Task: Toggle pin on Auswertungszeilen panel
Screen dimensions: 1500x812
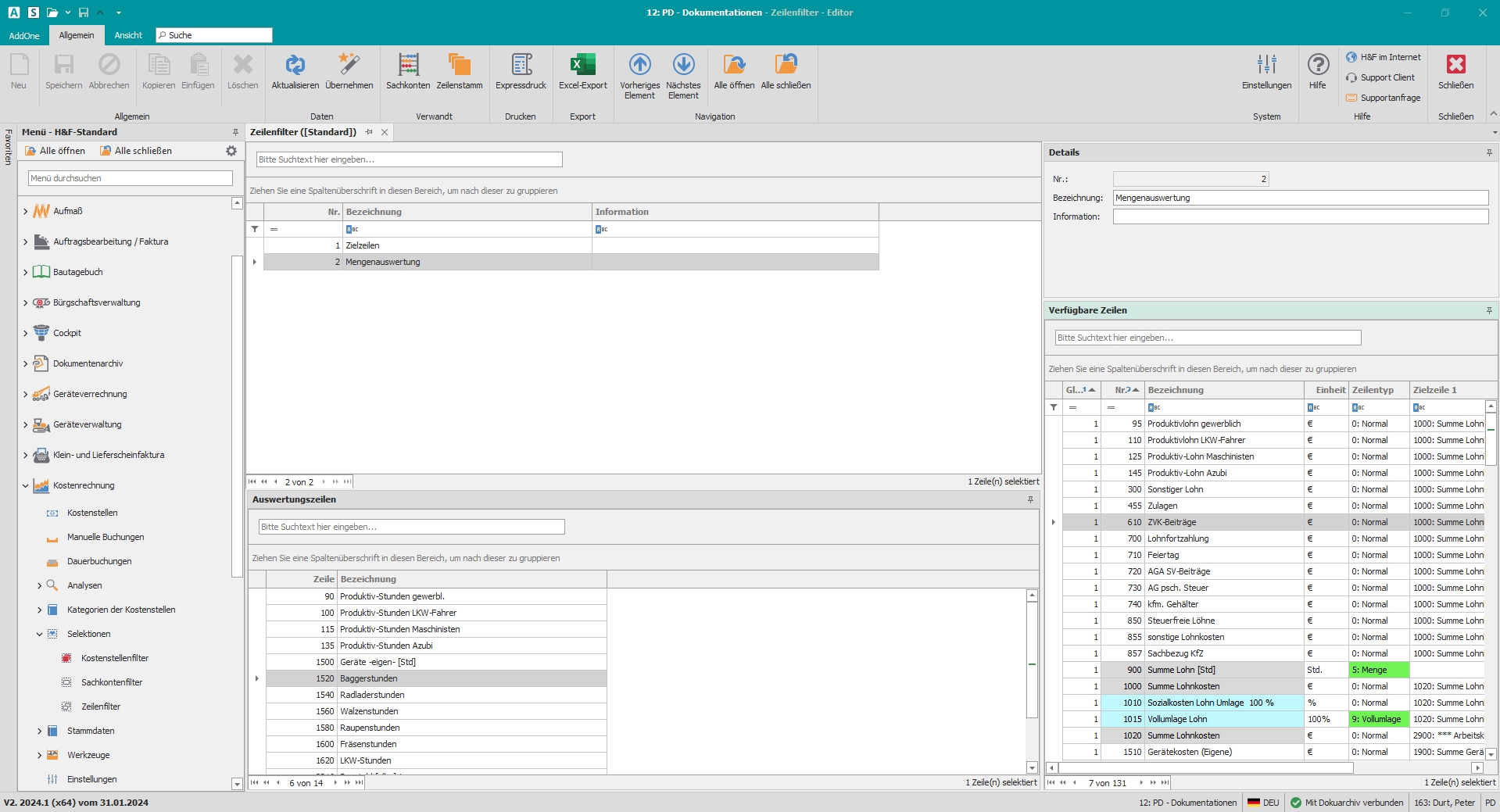Action: coord(1030,499)
